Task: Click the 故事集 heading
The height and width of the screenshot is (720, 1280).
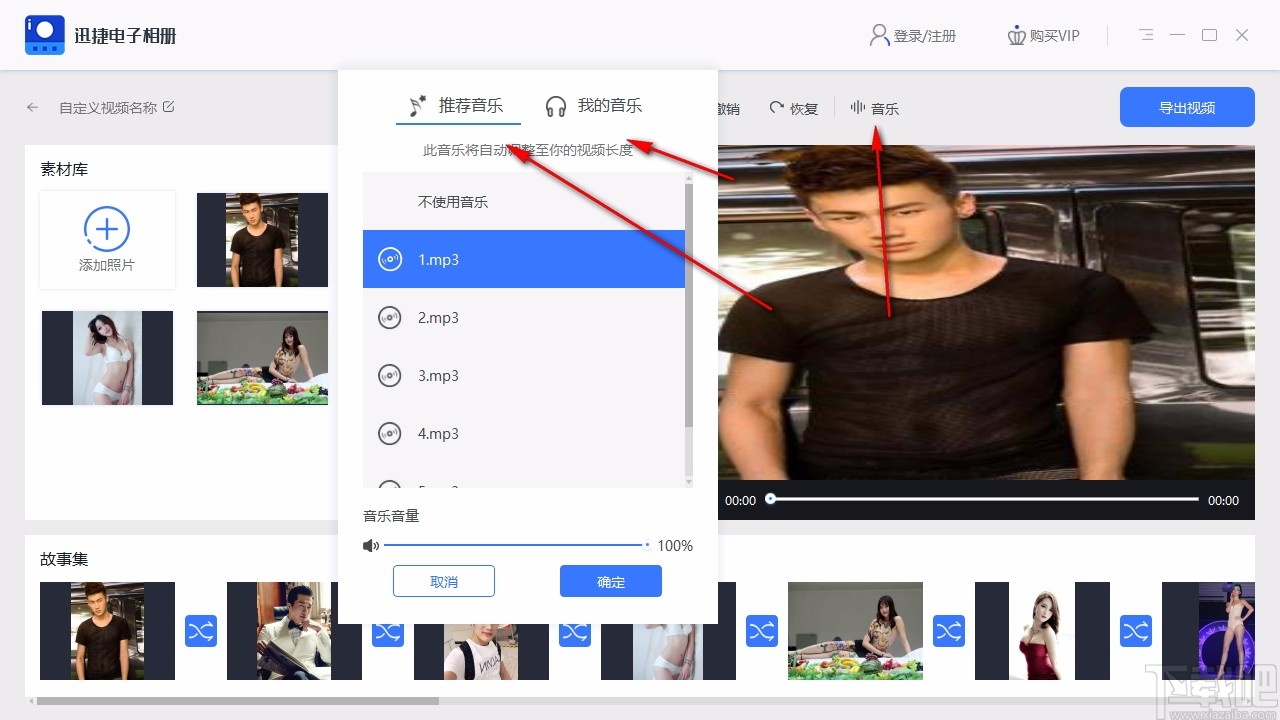Action: pos(64,560)
